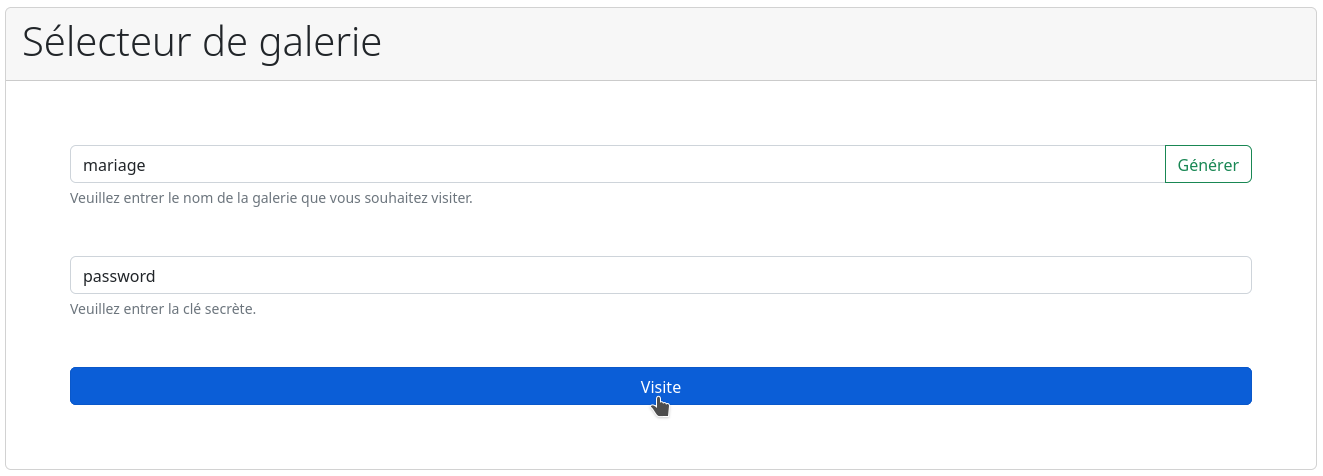The image size is (1323, 476).
Task: Click 'Visite' label text on blue button
Action: (x=661, y=387)
